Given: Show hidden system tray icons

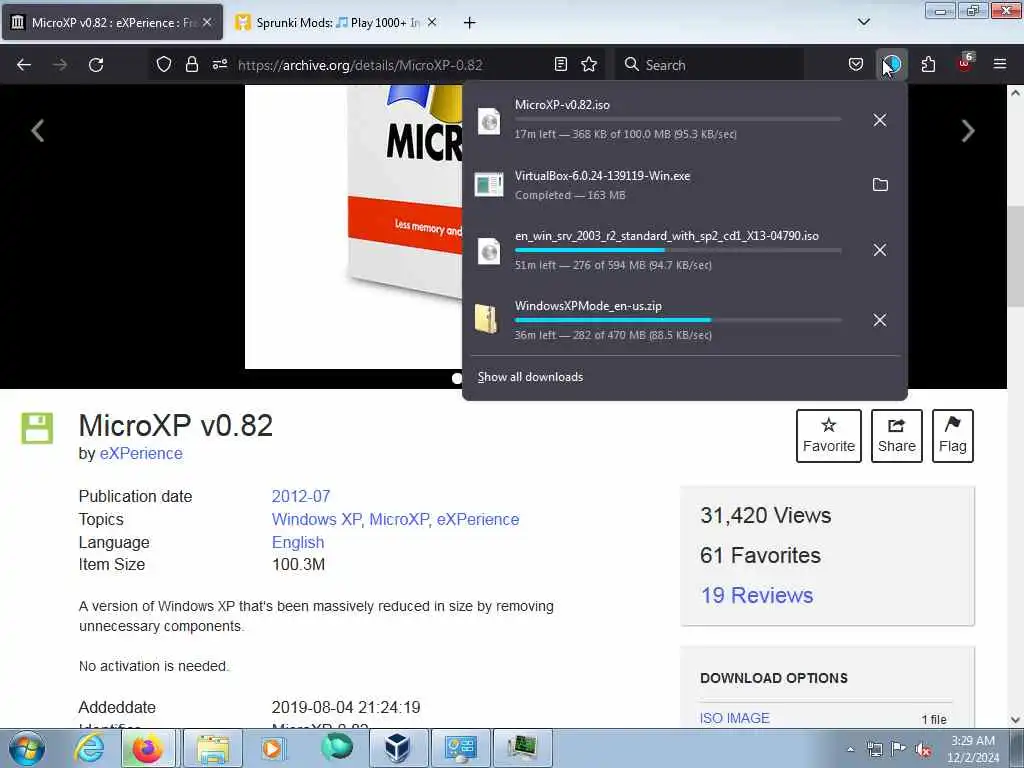Looking at the screenshot, I should click(x=850, y=749).
